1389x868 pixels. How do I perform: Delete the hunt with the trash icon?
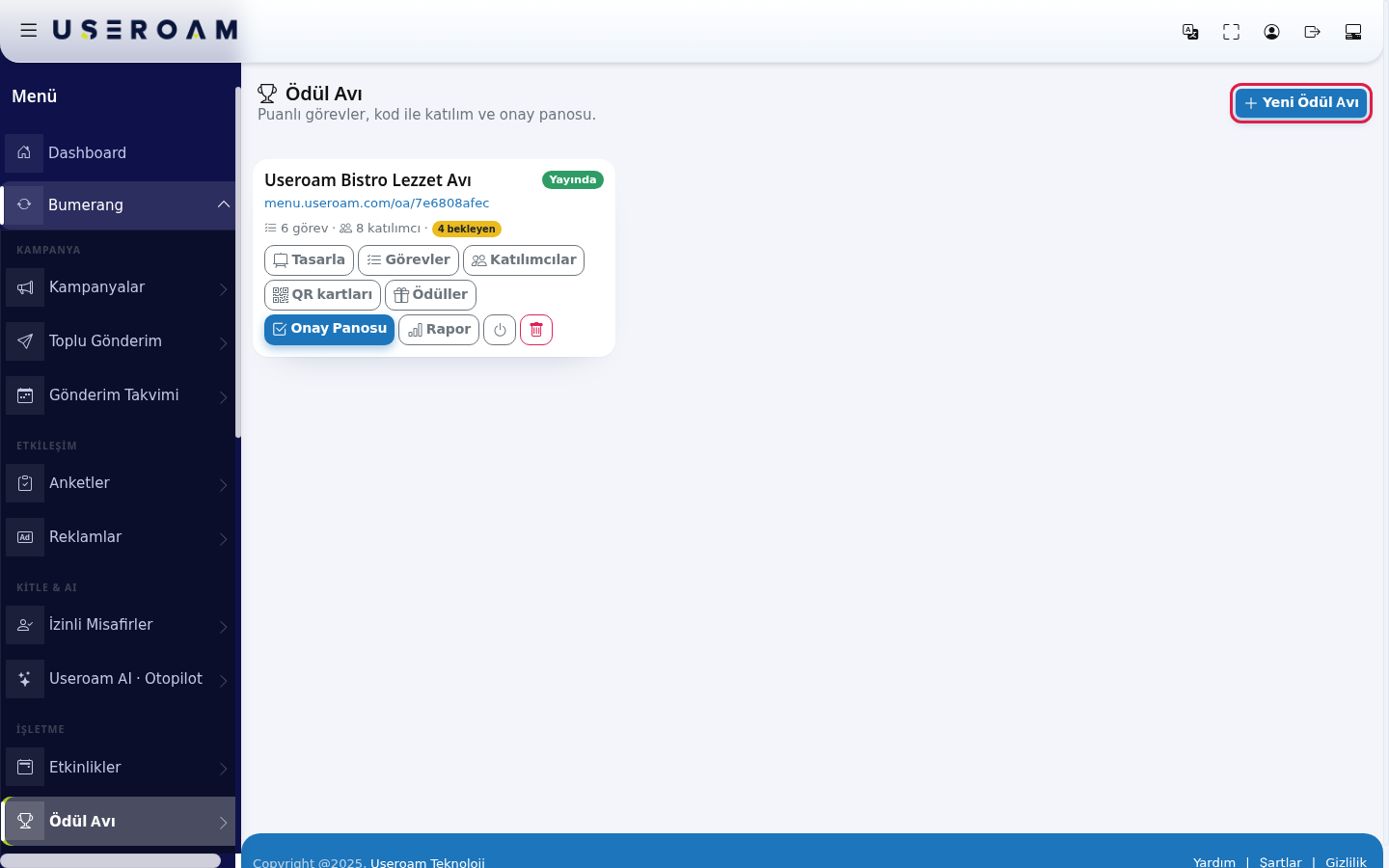(x=536, y=330)
